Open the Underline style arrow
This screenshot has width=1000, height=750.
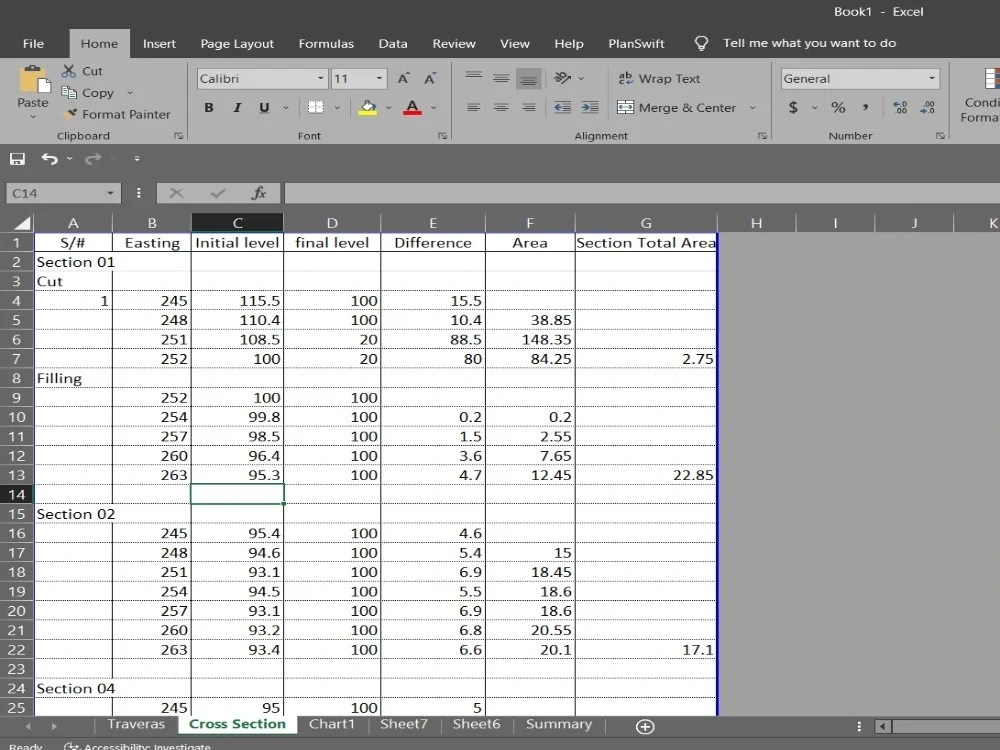pos(286,107)
